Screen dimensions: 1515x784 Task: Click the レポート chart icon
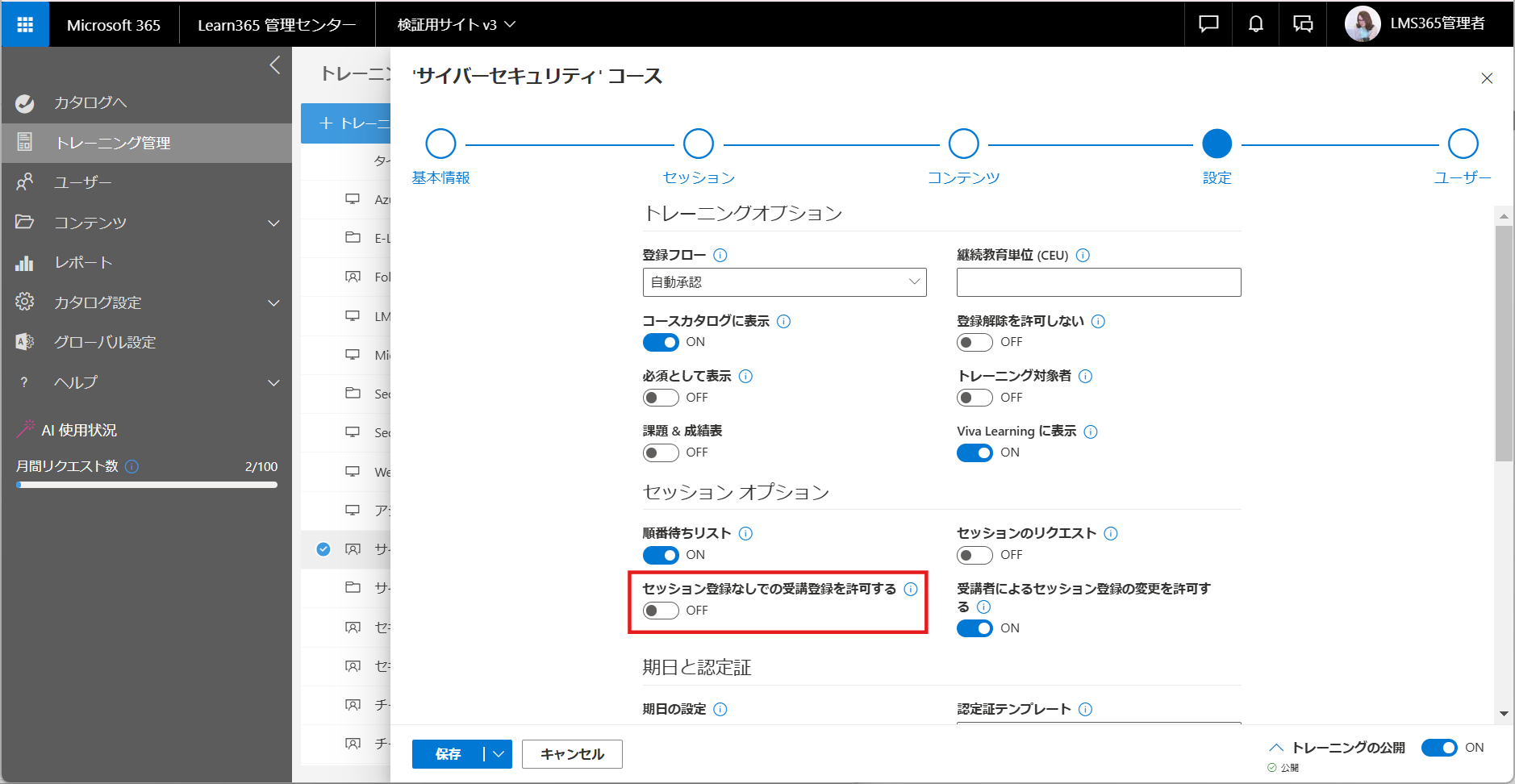(25, 263)
